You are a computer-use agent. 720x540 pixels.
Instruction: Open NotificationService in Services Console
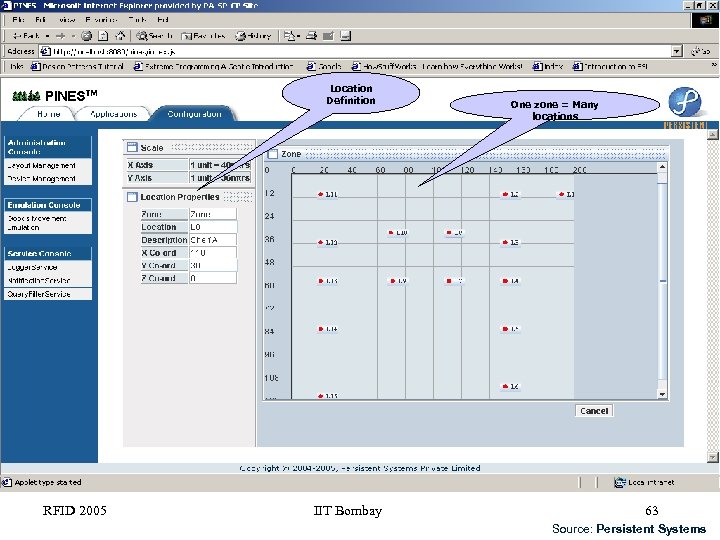pyautogui.click(x=48, y=281)
